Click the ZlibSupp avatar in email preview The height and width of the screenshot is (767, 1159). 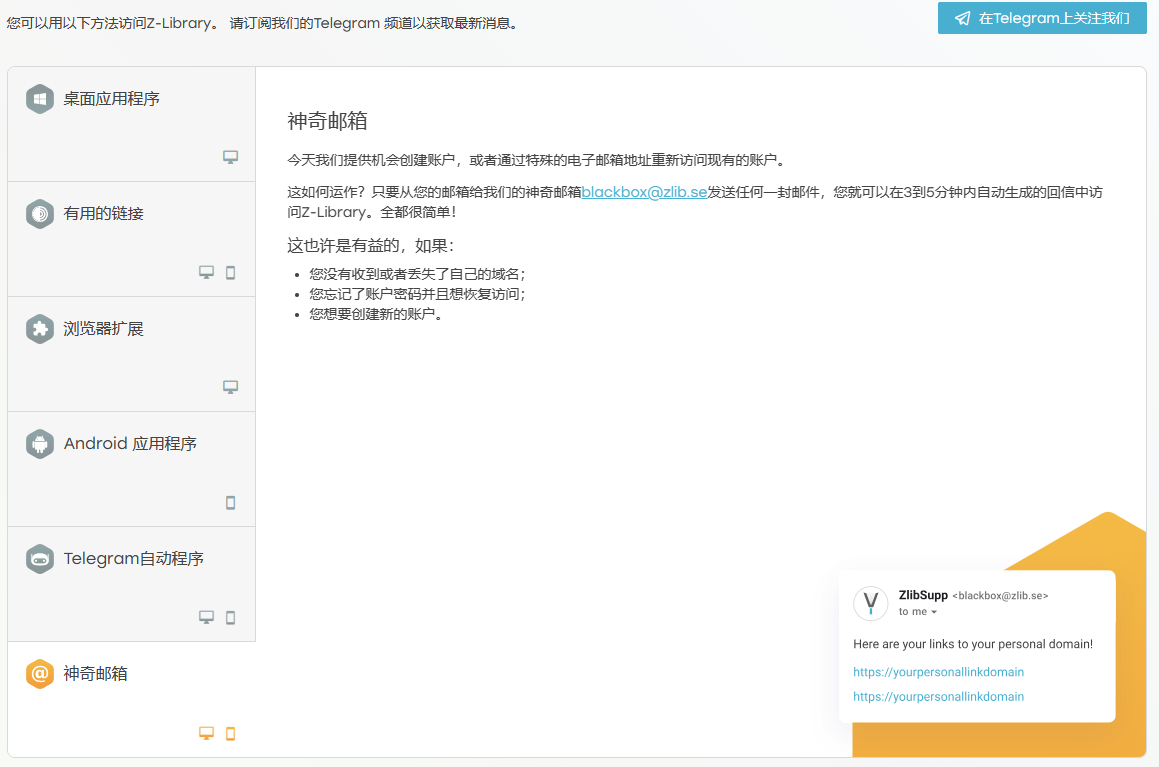pyautogui.click(x=870, y=603)
